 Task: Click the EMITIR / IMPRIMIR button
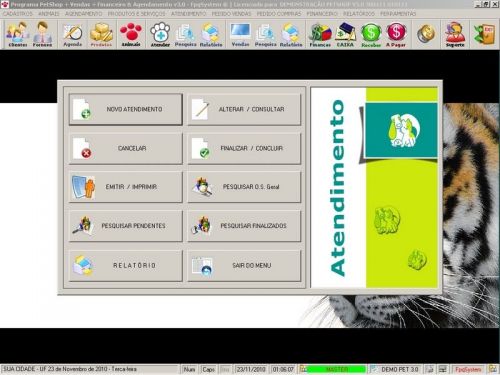click(126, 187)
